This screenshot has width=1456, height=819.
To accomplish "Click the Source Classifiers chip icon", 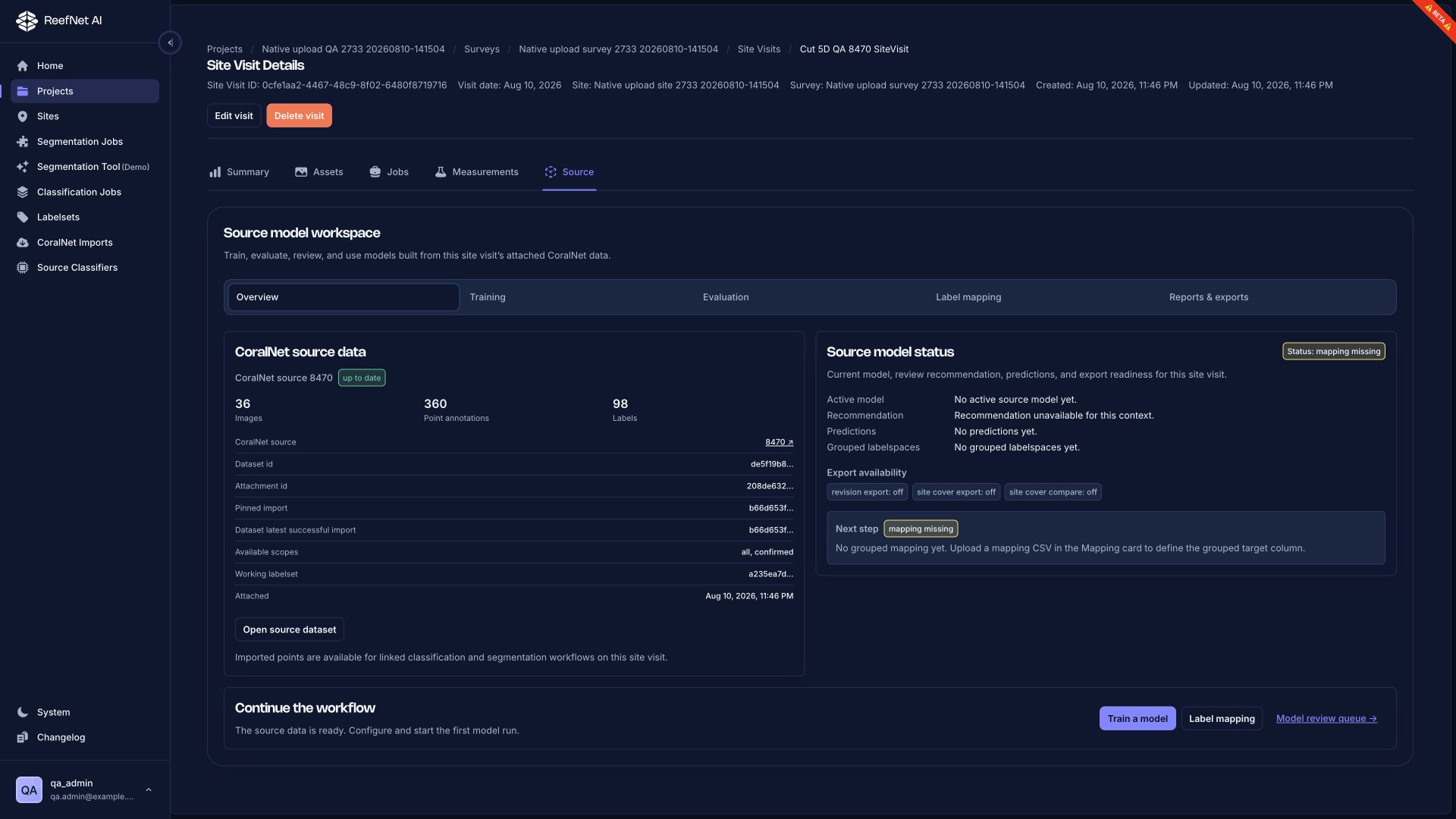I will pos(23,268).
